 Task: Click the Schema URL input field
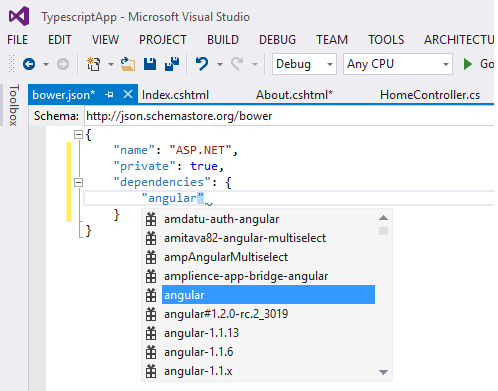289,116
